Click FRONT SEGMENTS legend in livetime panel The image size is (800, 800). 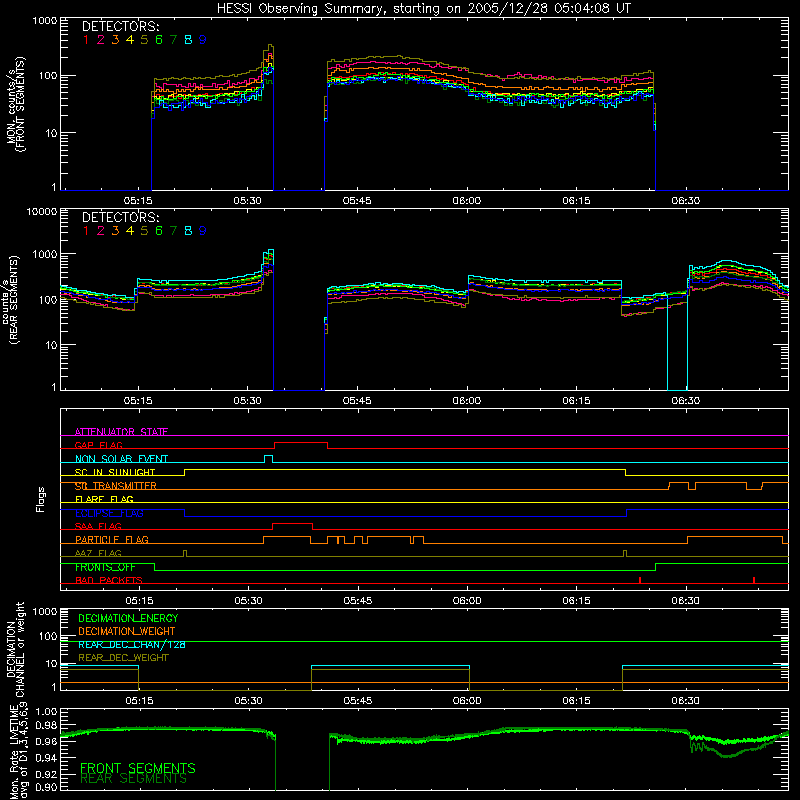tap(138, 768)
